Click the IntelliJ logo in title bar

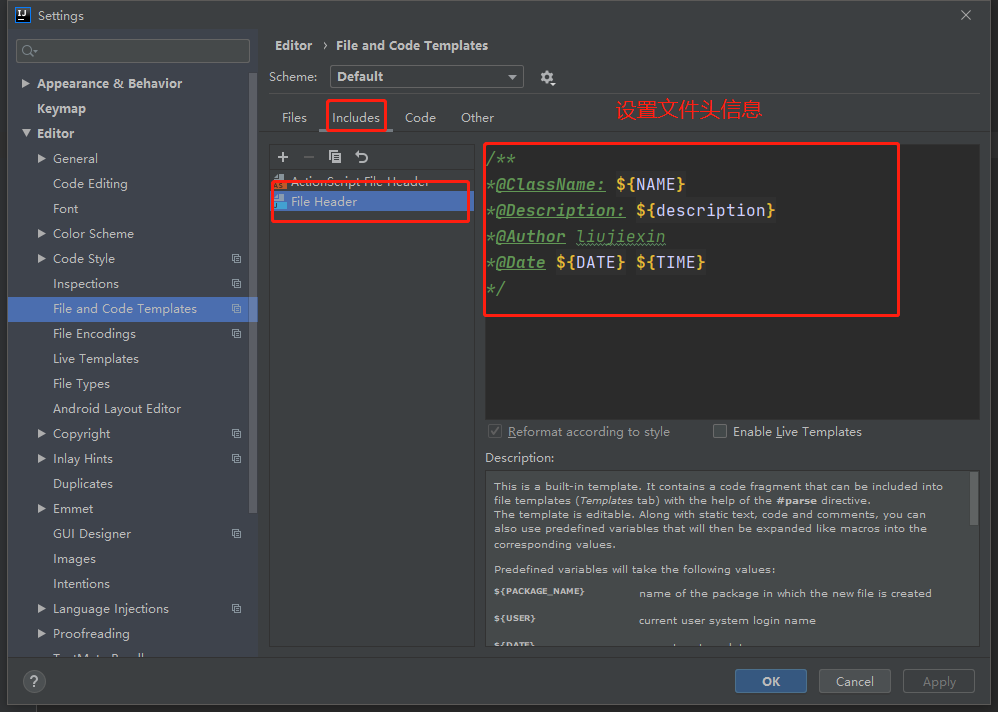point(22,15)
